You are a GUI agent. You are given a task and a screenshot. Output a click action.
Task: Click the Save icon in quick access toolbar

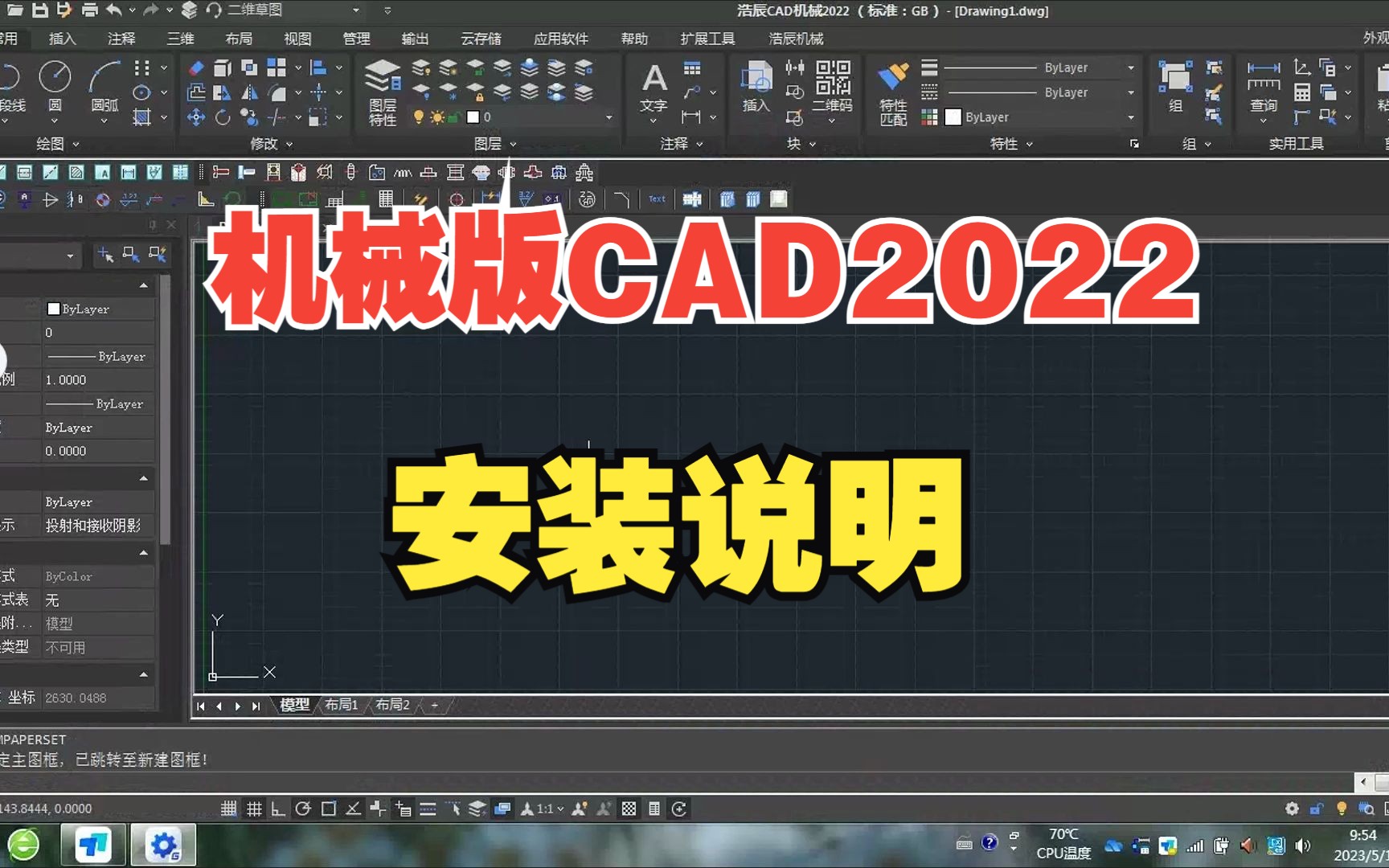coord(39,10)
